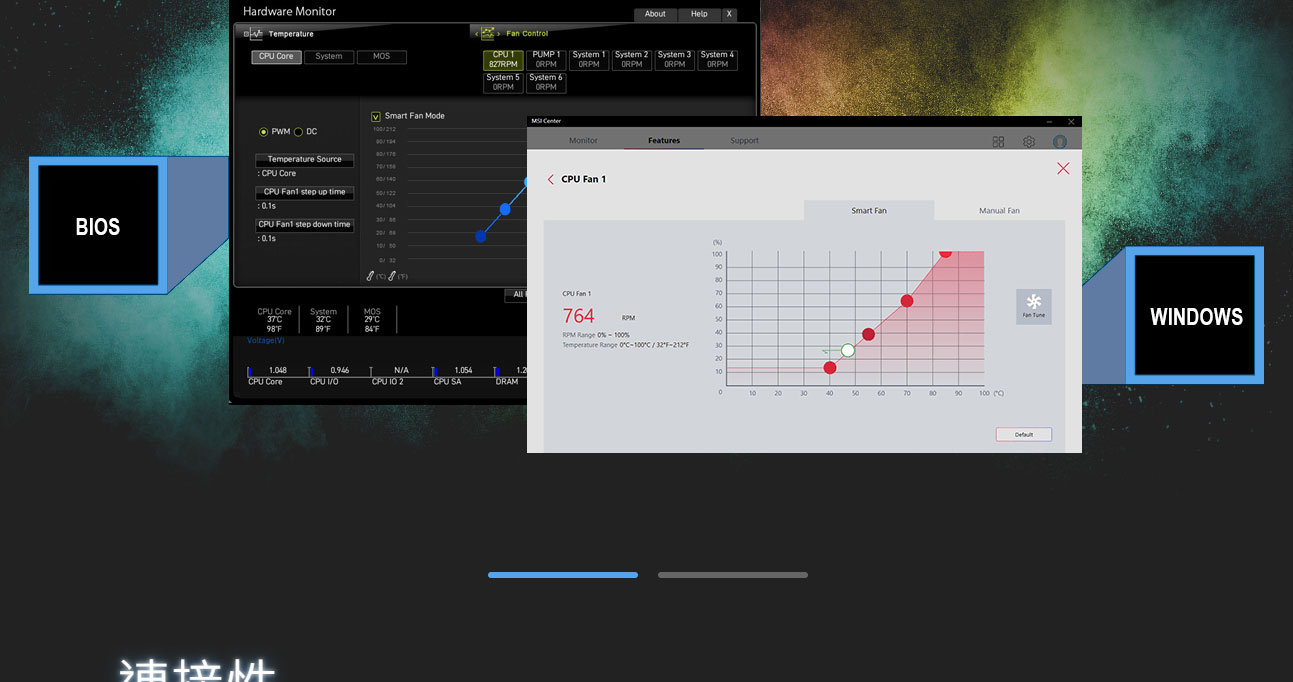Click the Celsius thermometer icon in Hardware Monitor
The image size is (1293, 682).
(x=371, y=276)
